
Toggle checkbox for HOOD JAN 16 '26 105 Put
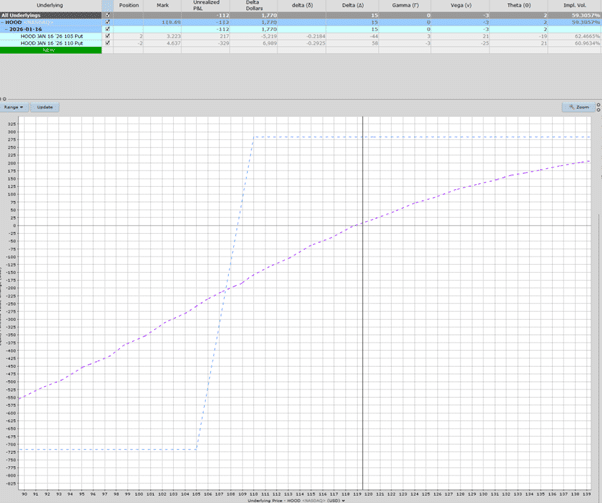pos(108,36)
